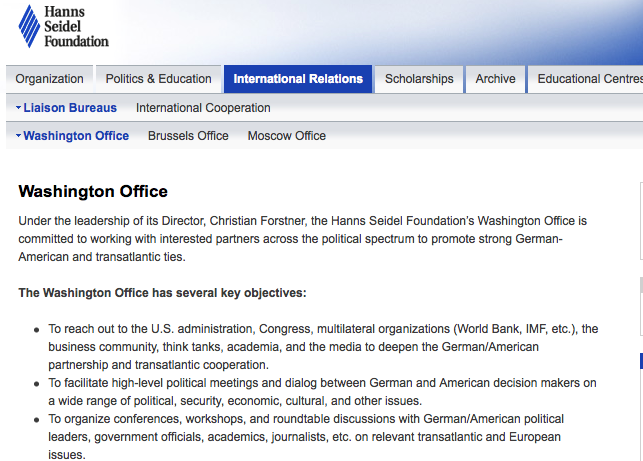643x461 pixels.
Task: Collapse the Liaison Bureaus arrow
Action: (x=18, y=107)
